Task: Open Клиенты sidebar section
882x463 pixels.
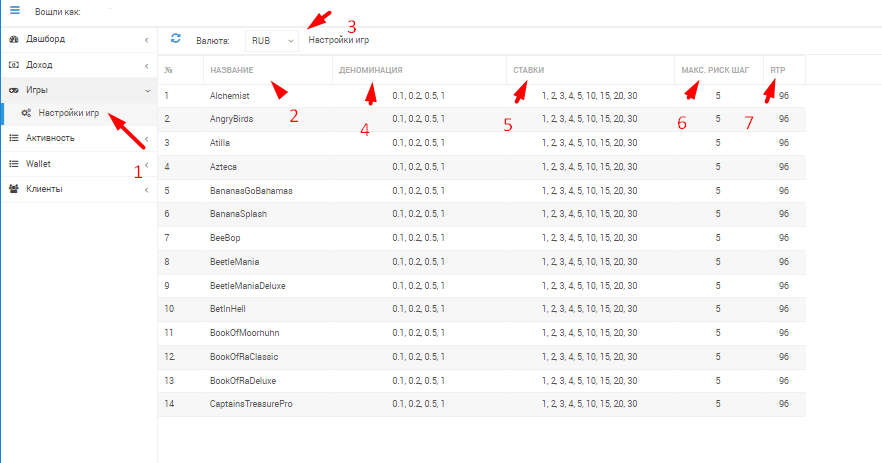Action: (44, 189)
